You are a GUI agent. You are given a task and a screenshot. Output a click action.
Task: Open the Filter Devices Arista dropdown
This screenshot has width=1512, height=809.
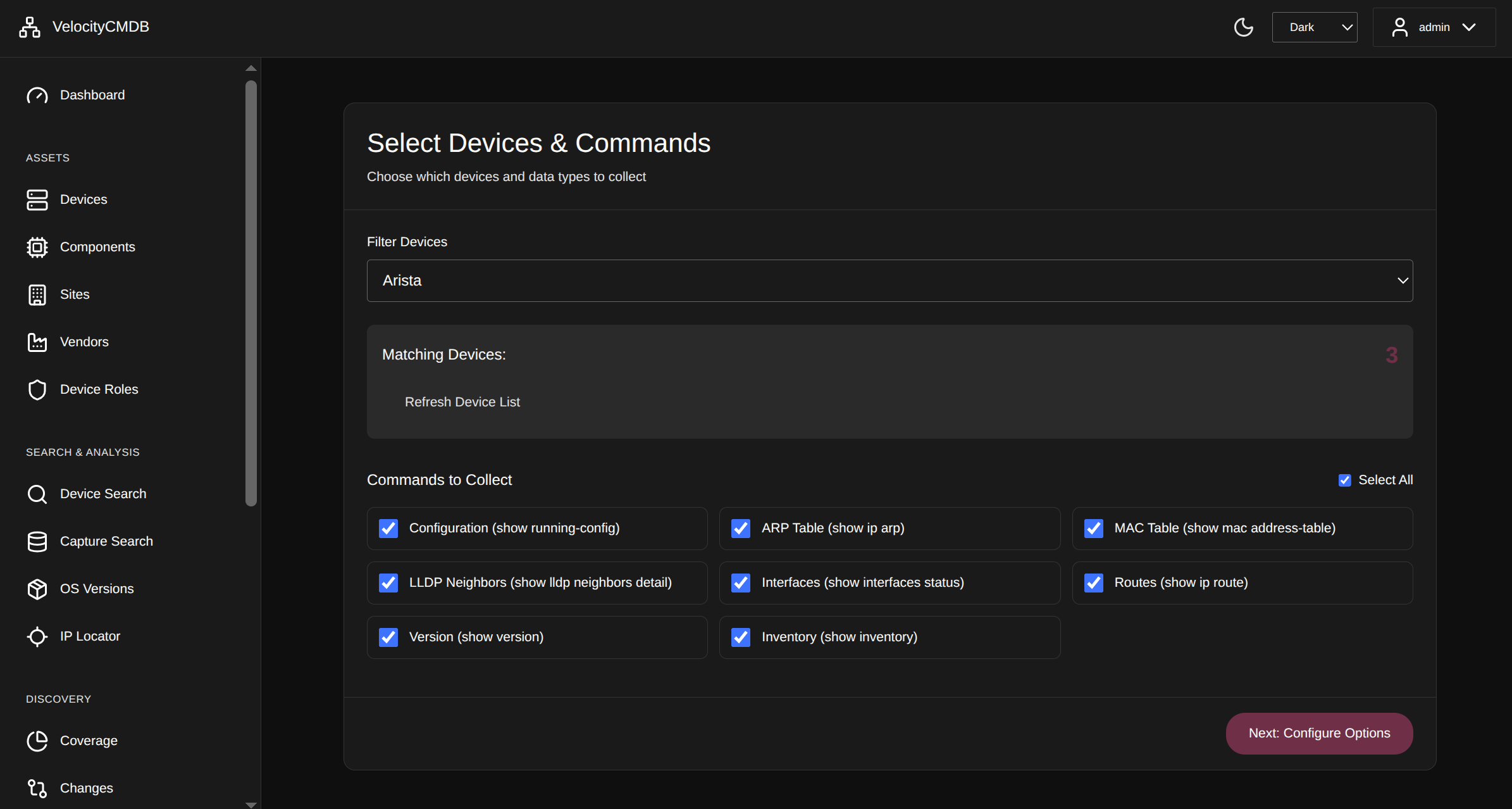[x=889, y=280]
